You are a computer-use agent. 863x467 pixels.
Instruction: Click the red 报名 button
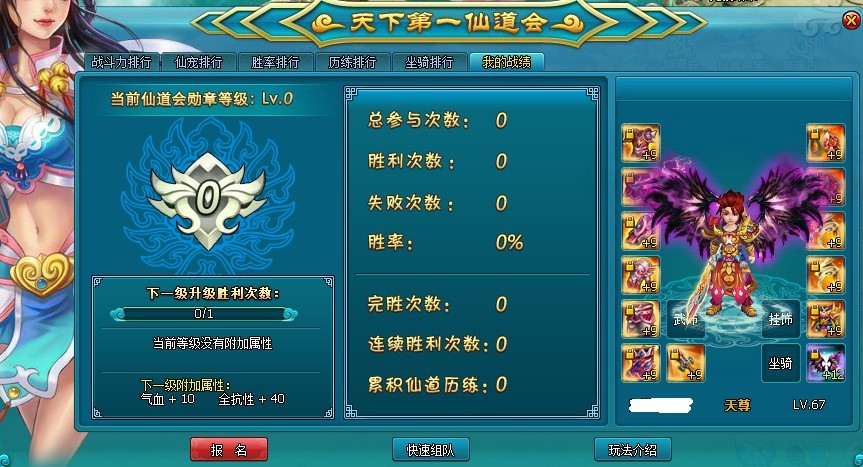229,449
